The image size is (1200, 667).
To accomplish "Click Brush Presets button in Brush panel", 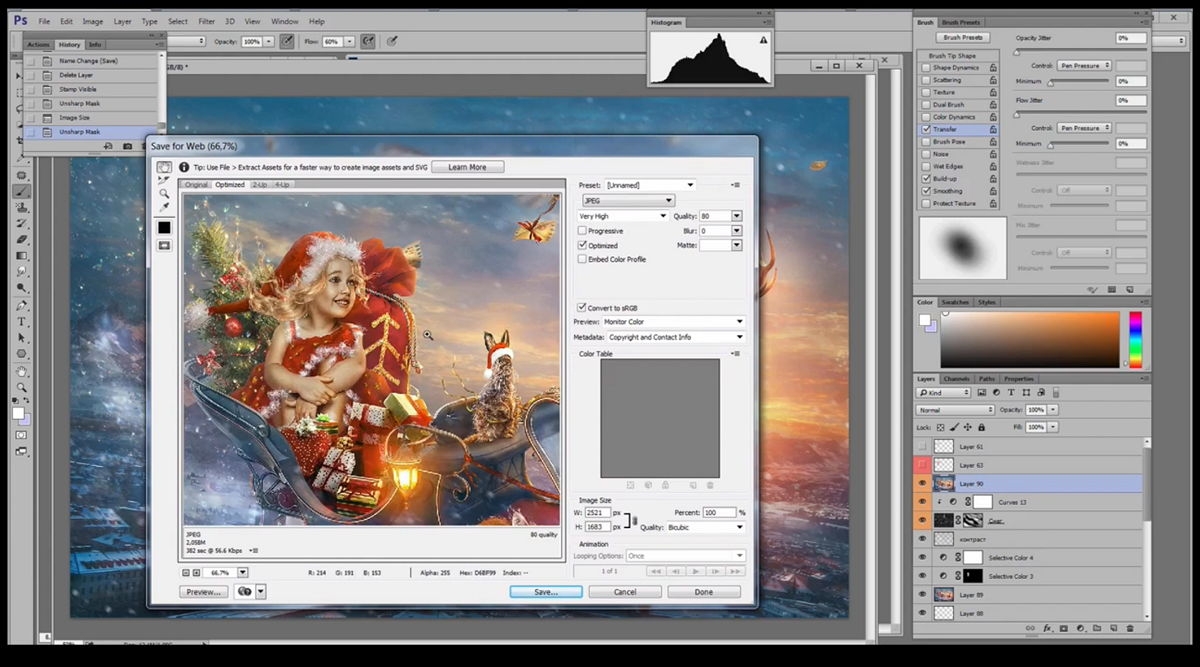I will (x=965, y=38).
